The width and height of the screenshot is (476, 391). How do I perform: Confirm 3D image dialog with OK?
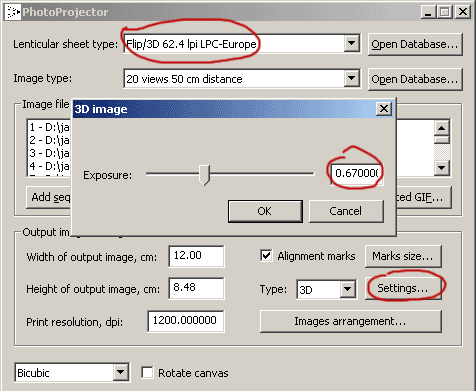pos(265,211)
